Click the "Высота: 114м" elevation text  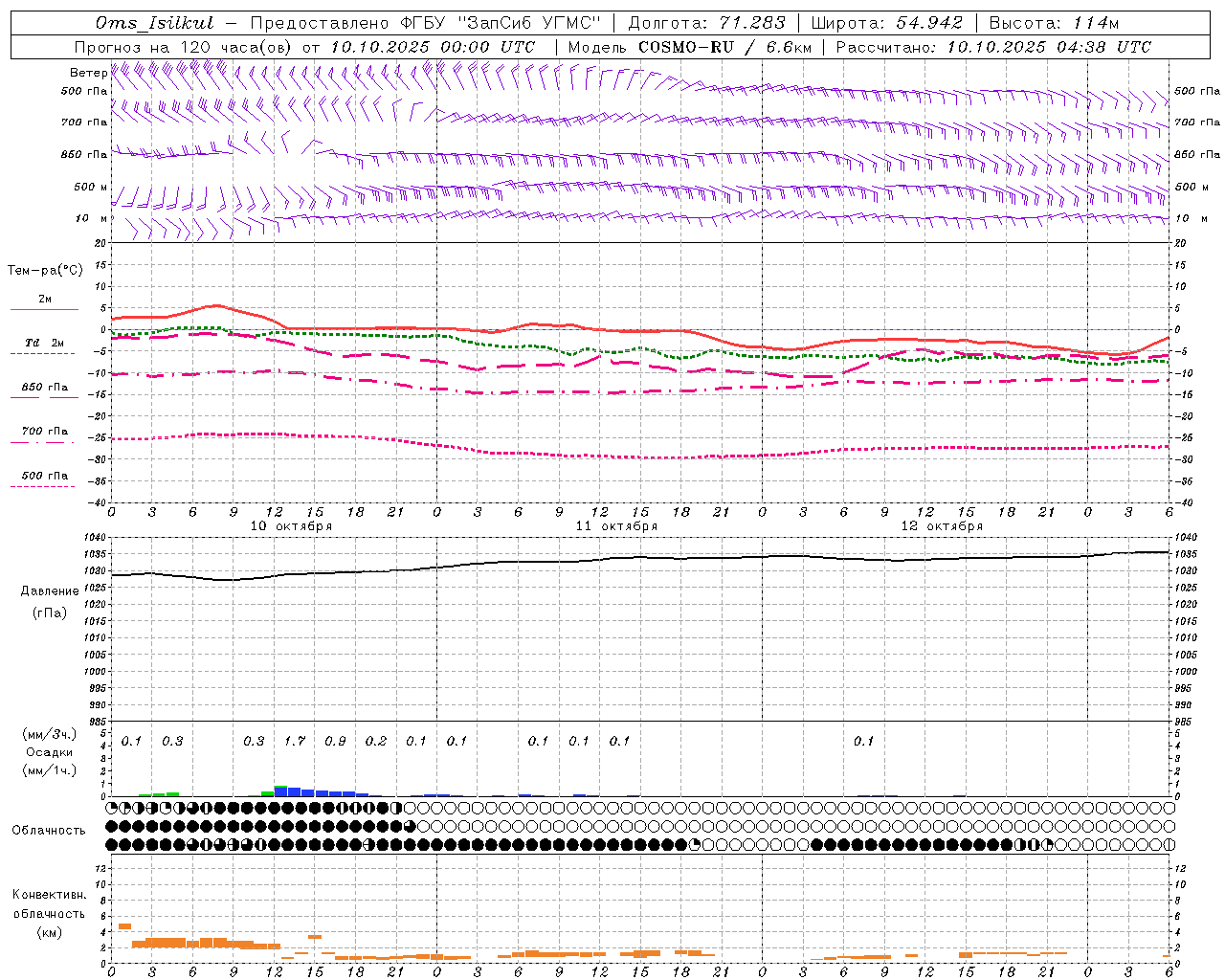point(1054,23)
